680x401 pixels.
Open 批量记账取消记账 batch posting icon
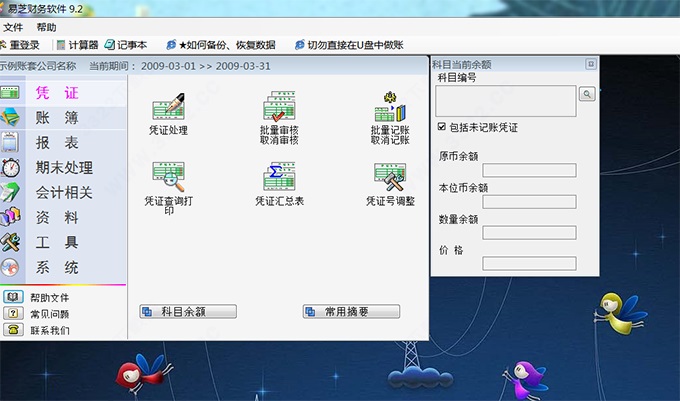[x=390, y=107]
